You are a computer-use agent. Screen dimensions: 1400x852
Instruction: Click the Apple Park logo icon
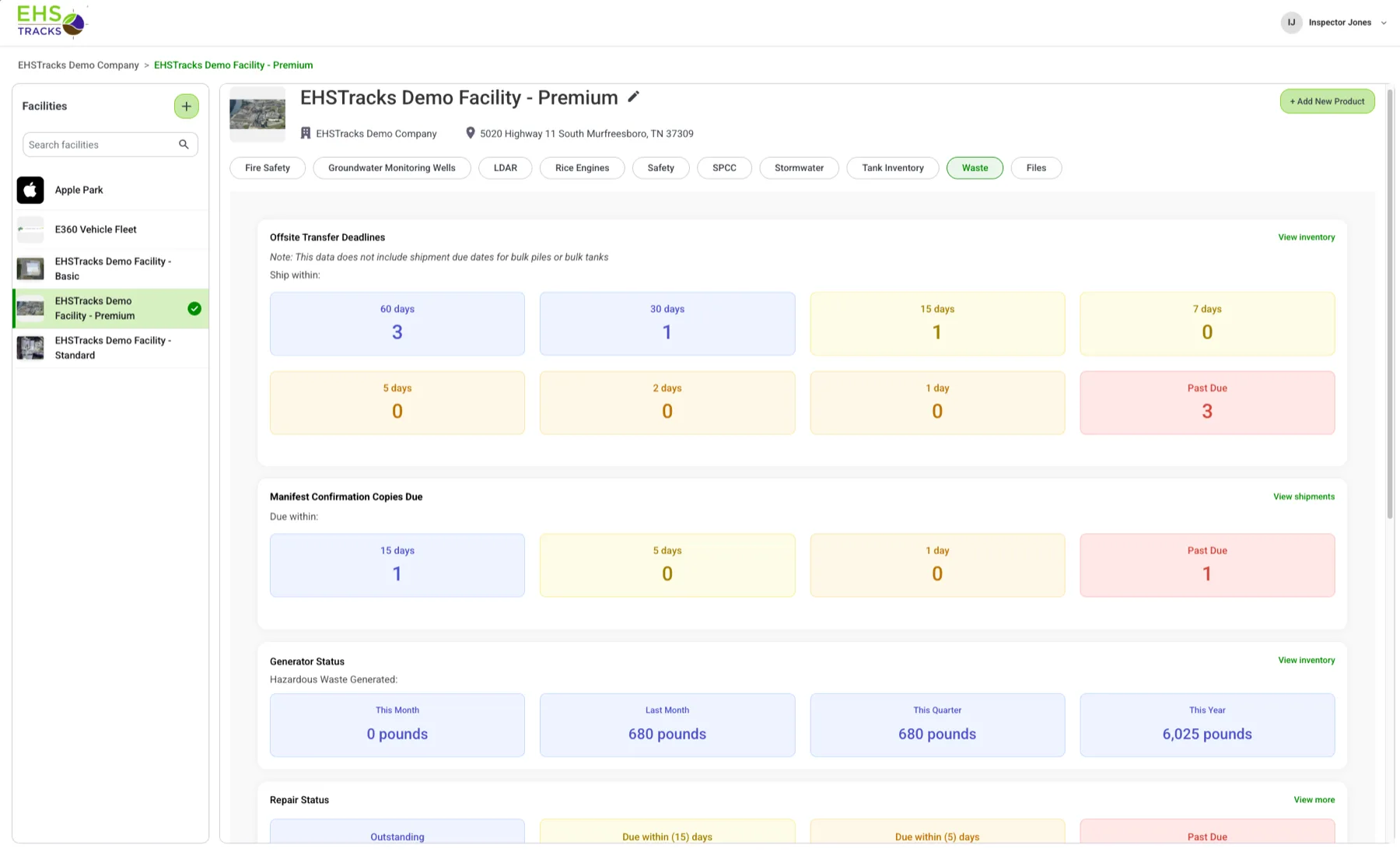tap(30, 190)
